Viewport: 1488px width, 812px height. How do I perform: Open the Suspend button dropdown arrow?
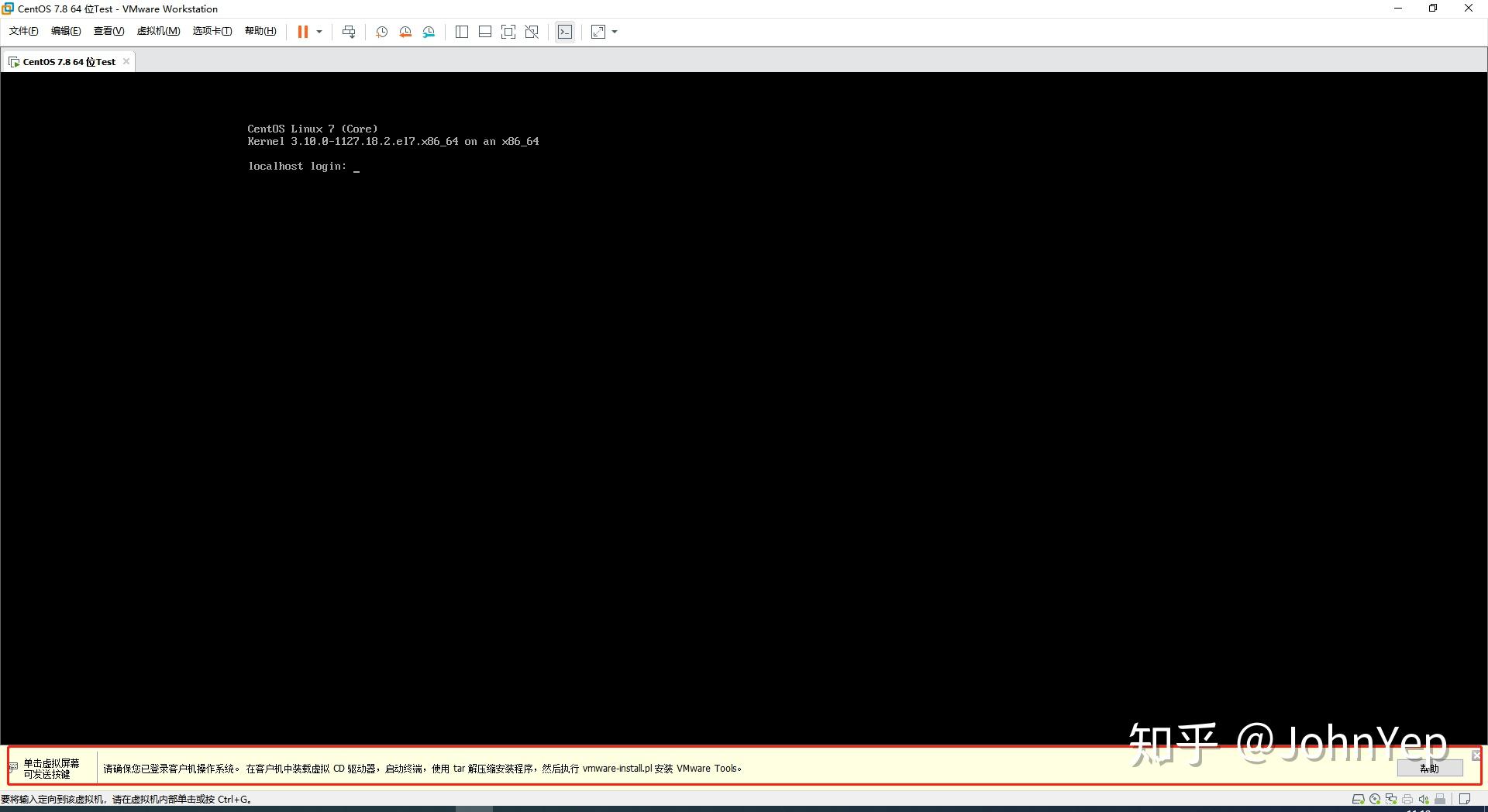point(319,32)
